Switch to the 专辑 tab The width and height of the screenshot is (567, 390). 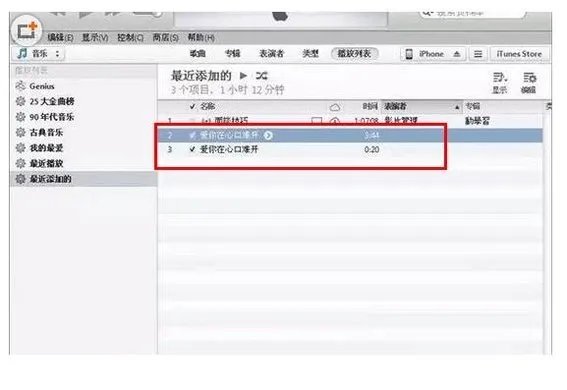pos(233,54)
